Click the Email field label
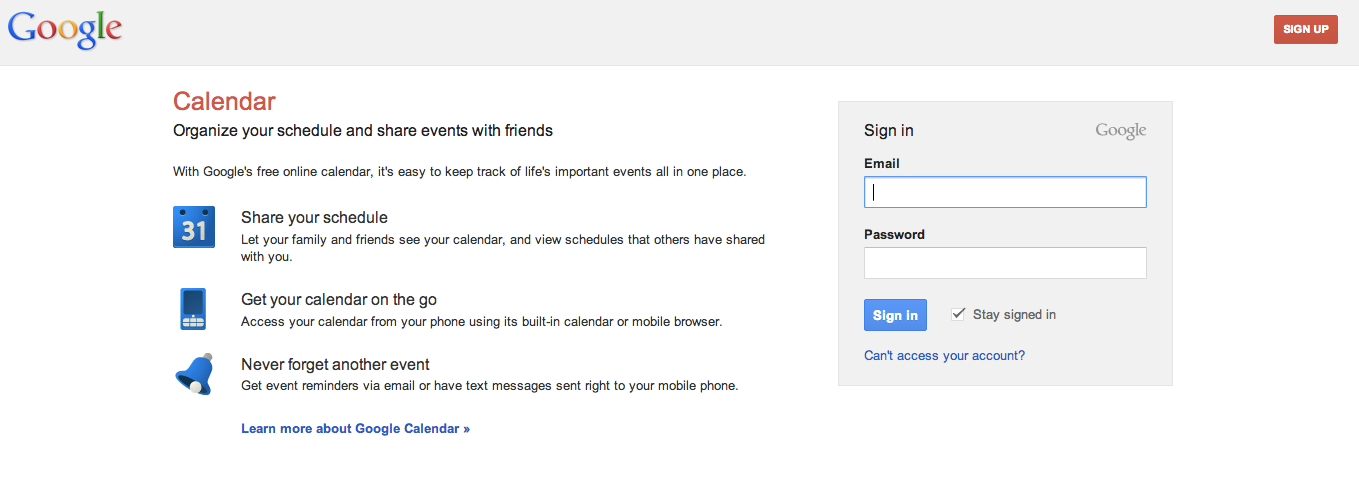The width and height of the screenshot is (1359, 480). pos(882,164)
